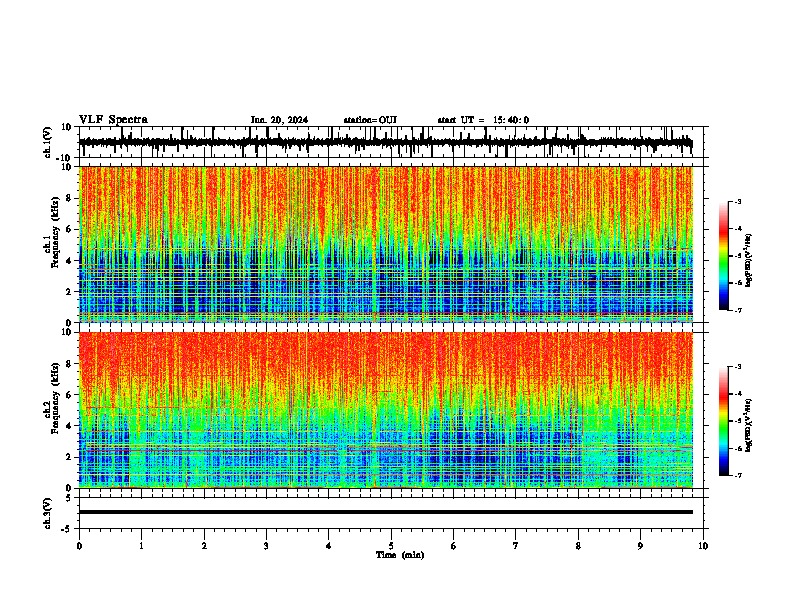Click inside the ch.1 spectrogram plot

tap(386, 244)
